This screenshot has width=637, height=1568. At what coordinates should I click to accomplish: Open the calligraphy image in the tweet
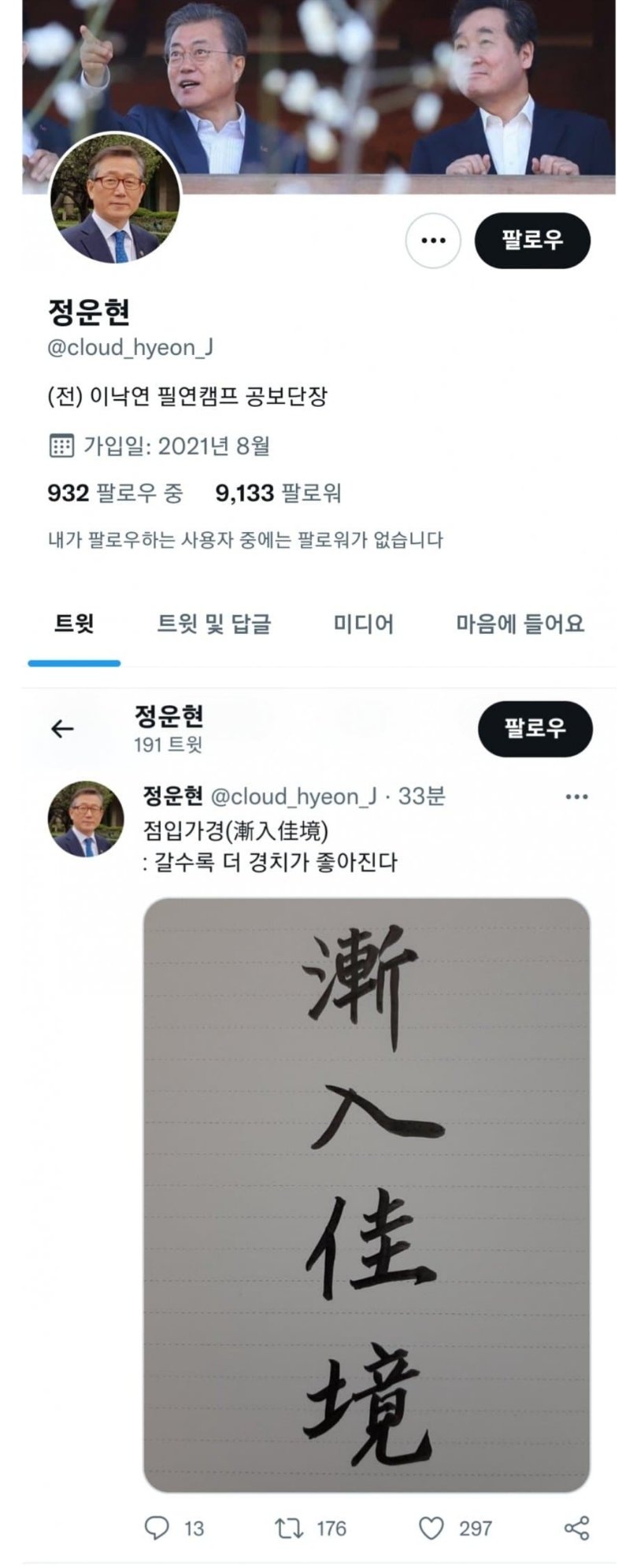pyautogui.click(x=366, y=1194)
